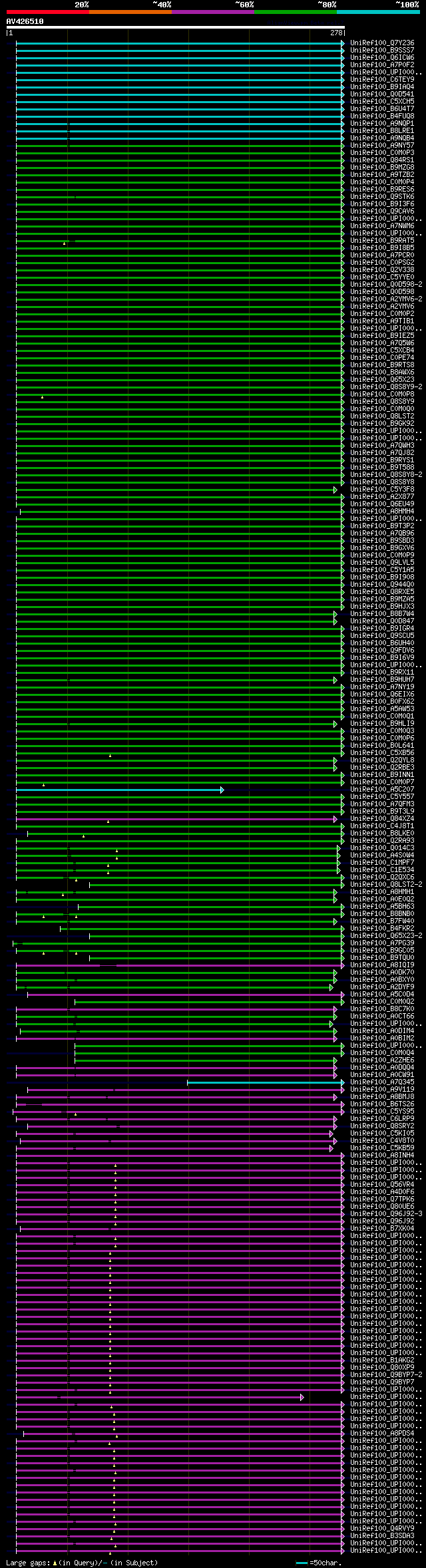Open hit UniRef100_A7P0F2

[x=382, y=65]
